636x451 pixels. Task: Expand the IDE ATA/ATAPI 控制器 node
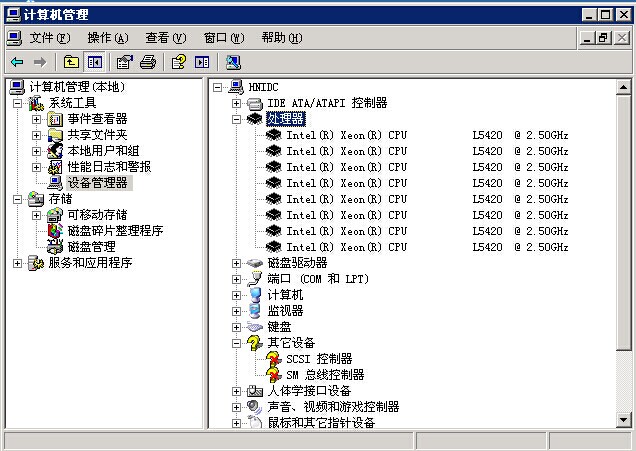coord(237,103)
